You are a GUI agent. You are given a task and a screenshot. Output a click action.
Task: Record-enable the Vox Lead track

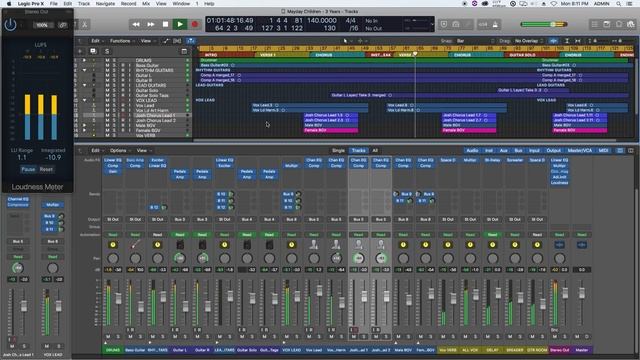point(122,105)
